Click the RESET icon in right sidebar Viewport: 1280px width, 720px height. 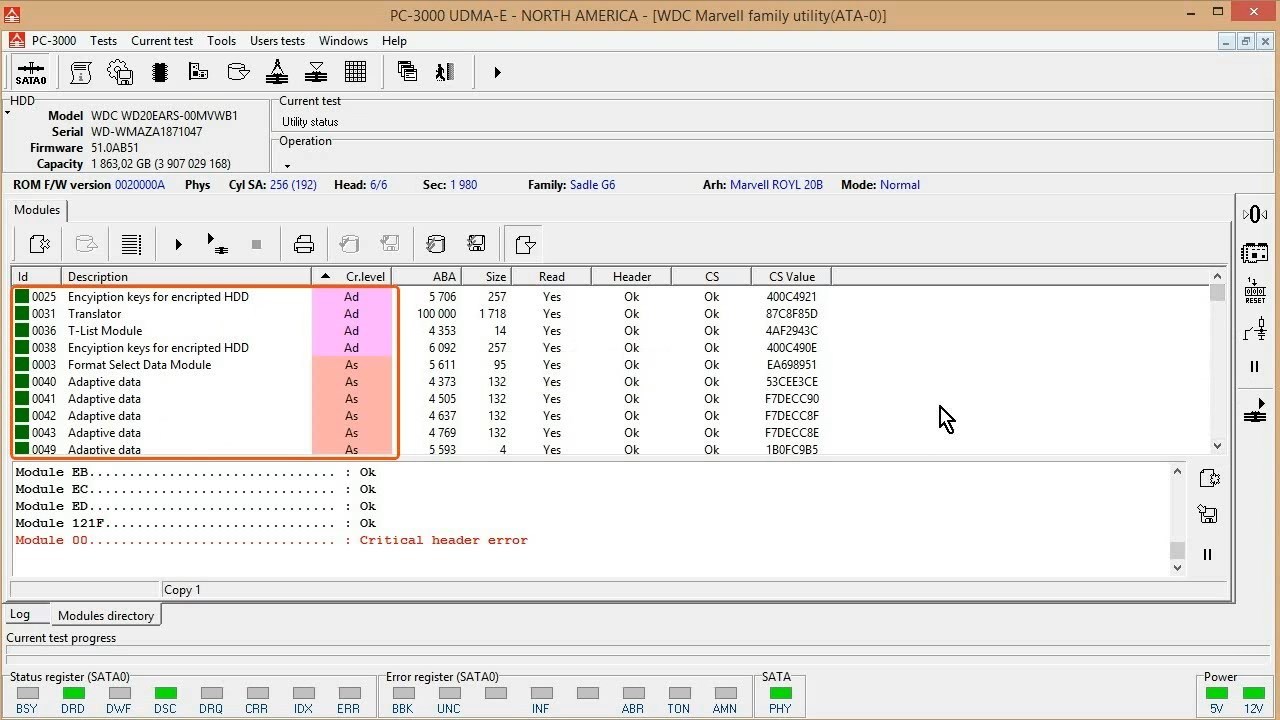pos(1255,291)
